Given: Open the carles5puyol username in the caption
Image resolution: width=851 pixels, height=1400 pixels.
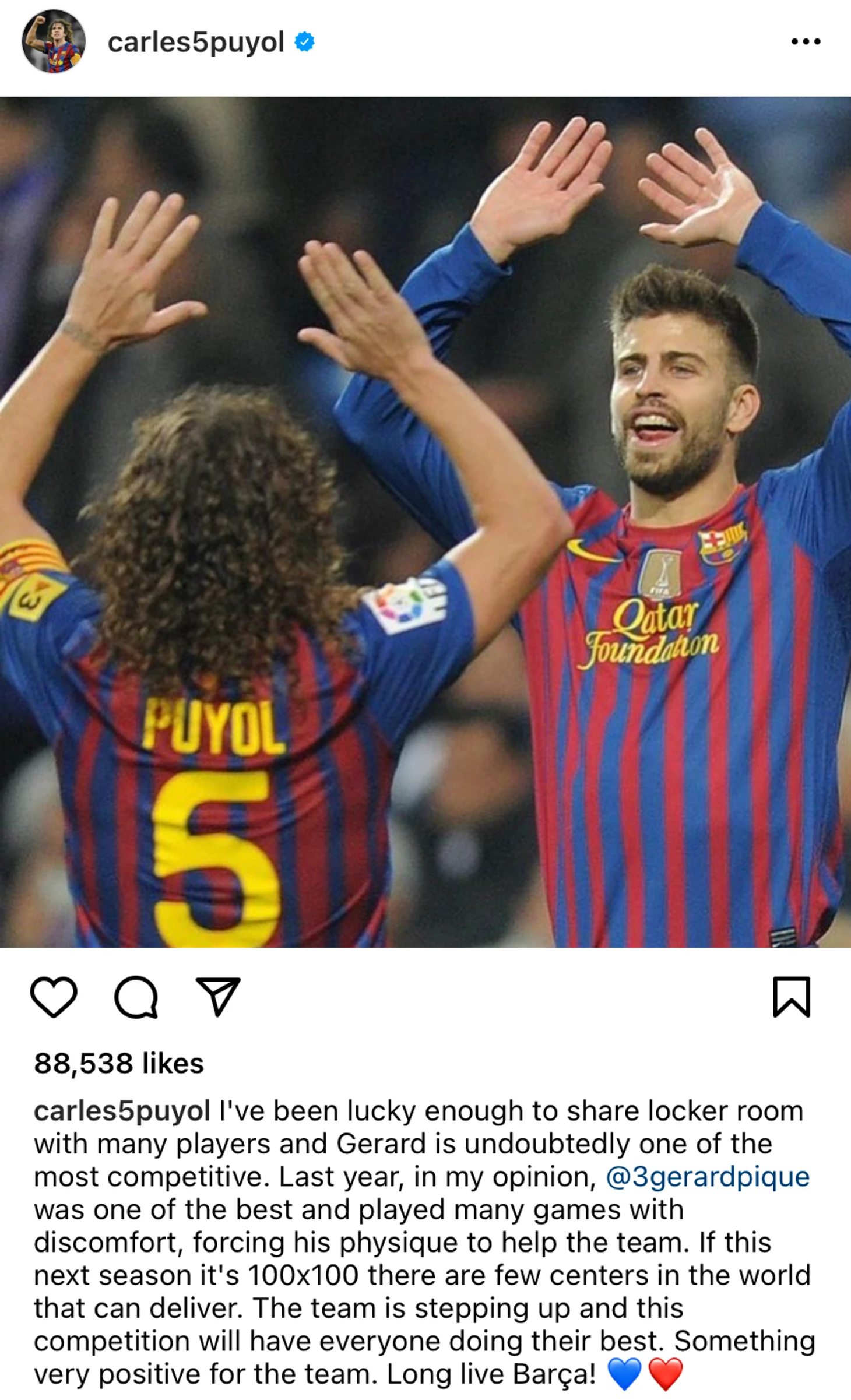Looking at the screenshot, I should pos(122,1111).
